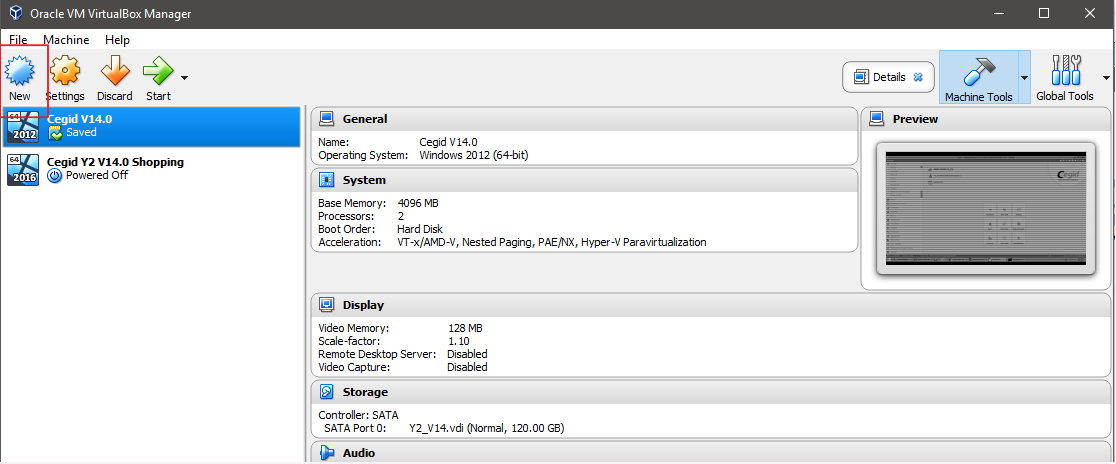Select Cegid Y2 V14.0 Shopping machine
The width and height of the screenshot is (1116, 464).
click(150, 169)
